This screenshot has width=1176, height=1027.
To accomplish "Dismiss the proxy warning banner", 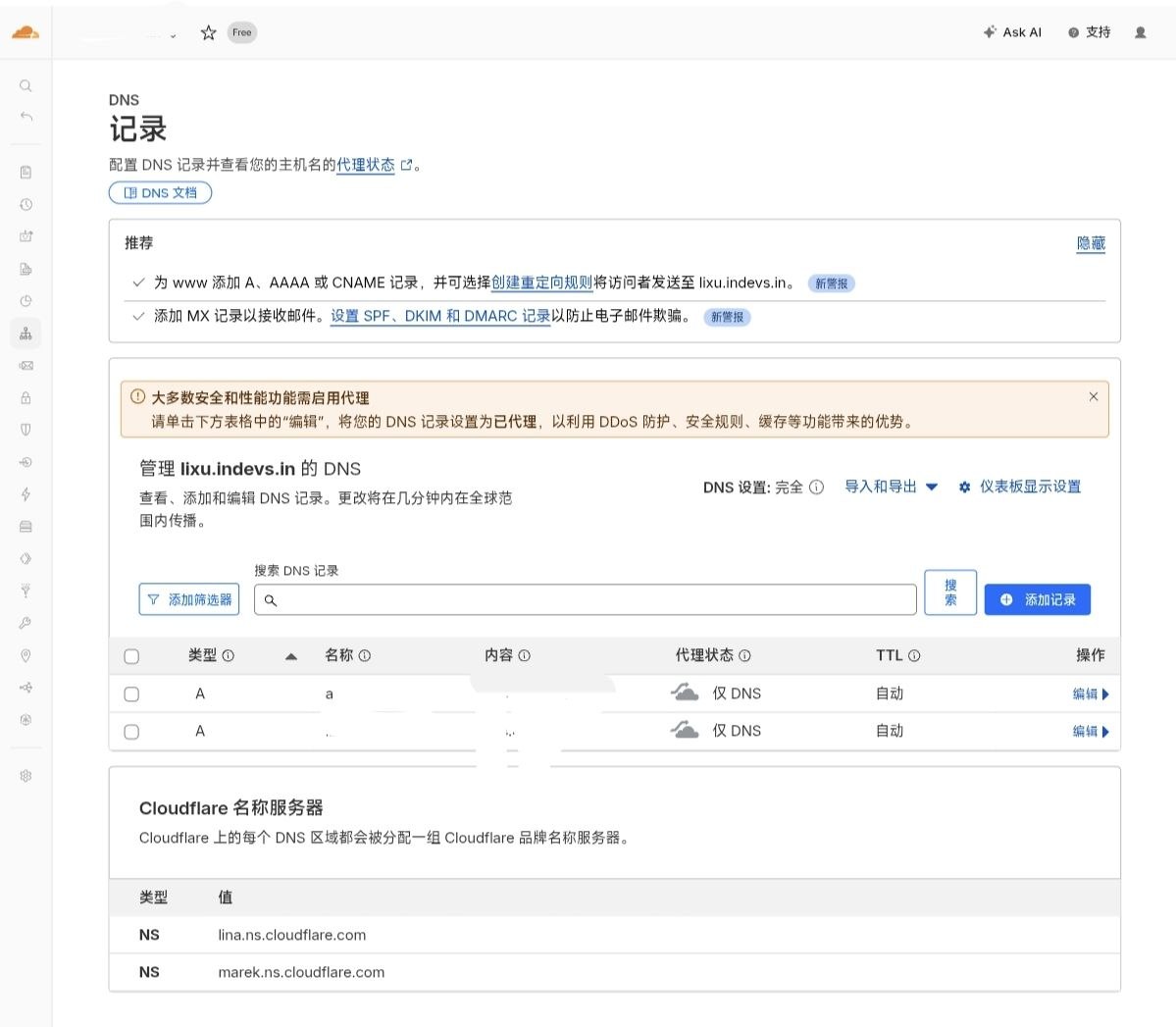I will (1094, 397).
